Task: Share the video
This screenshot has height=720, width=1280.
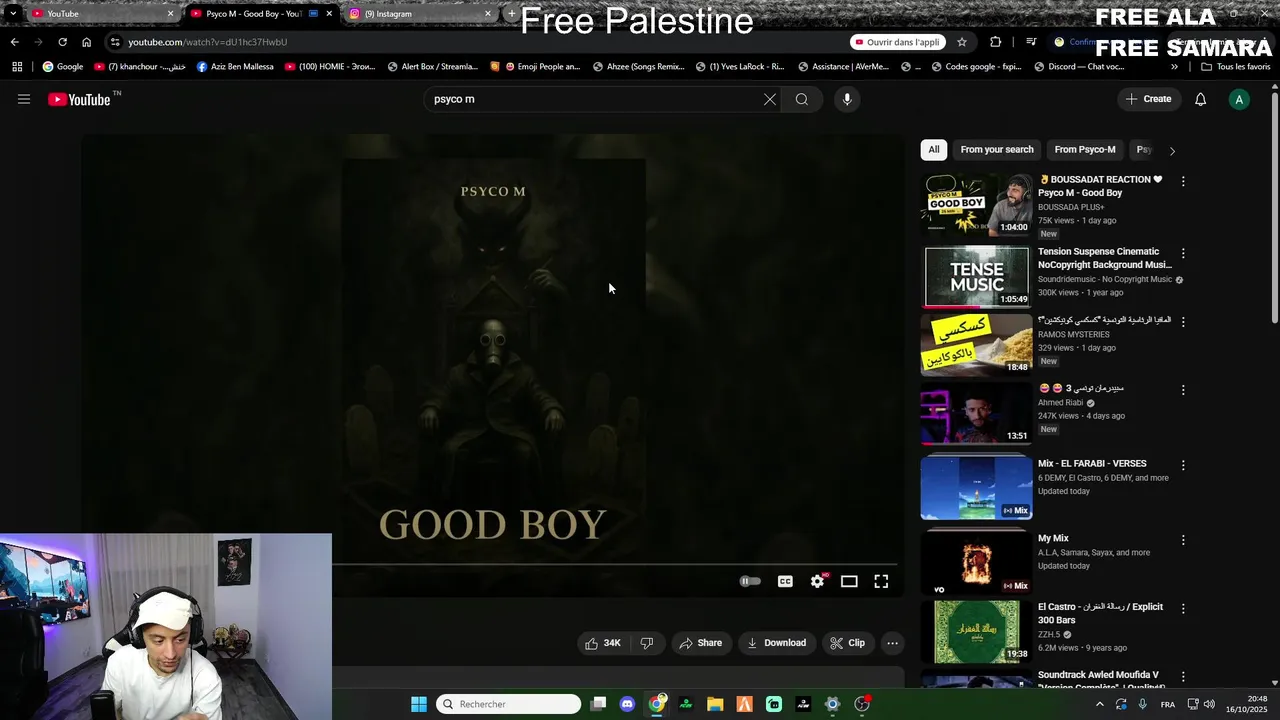Action: point(700,643)
